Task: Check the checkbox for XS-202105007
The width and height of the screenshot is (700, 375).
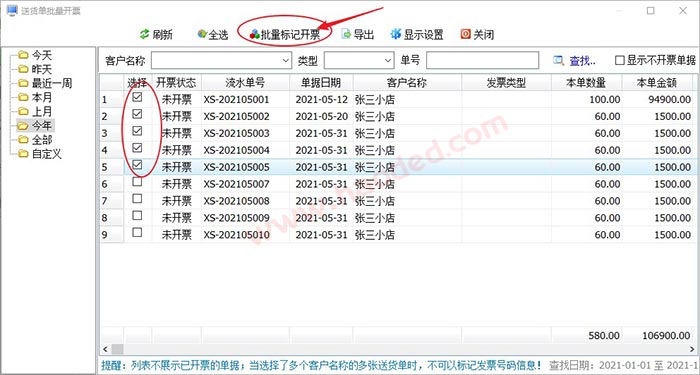Action: 138,182
